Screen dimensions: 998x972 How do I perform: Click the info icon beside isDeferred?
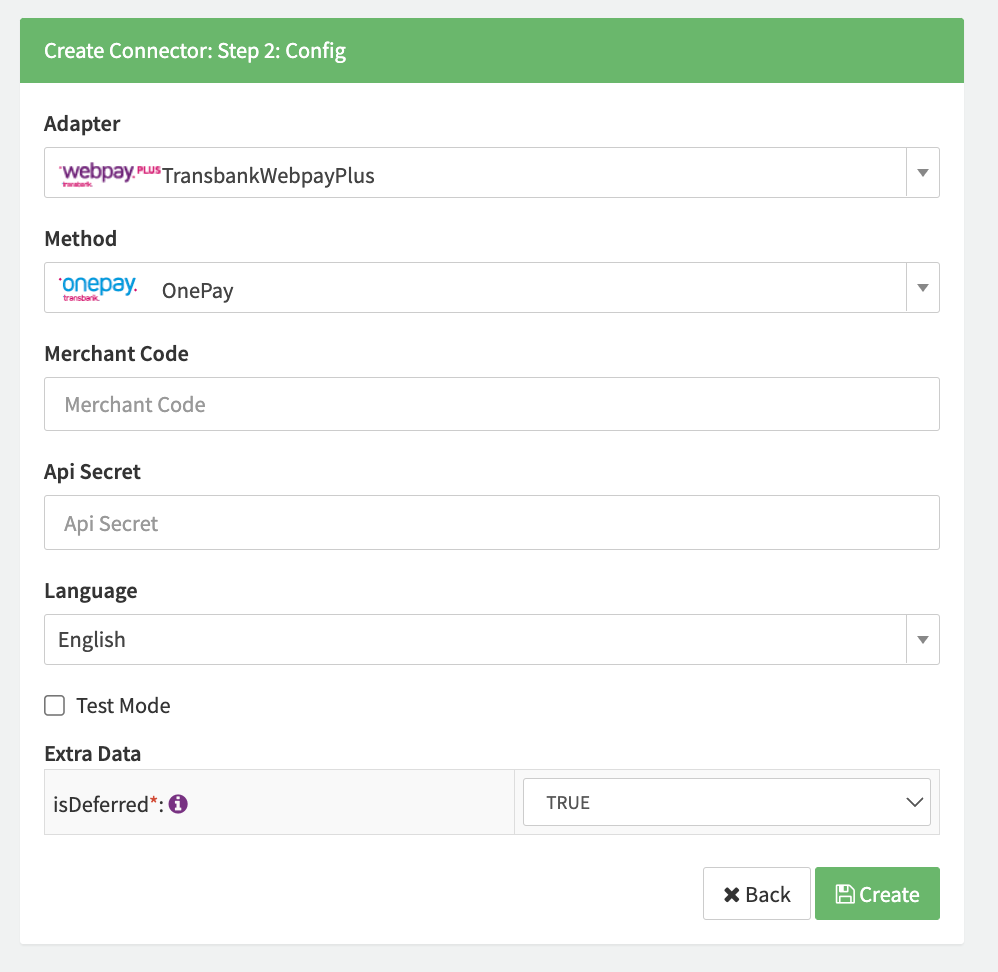(179, 803)
